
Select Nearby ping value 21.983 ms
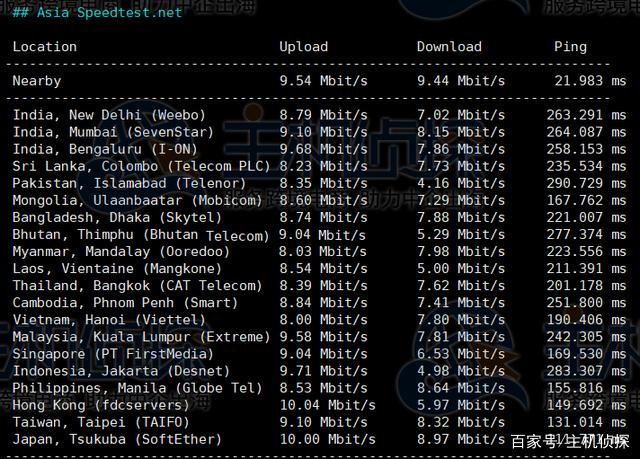[x=590, y=81]
